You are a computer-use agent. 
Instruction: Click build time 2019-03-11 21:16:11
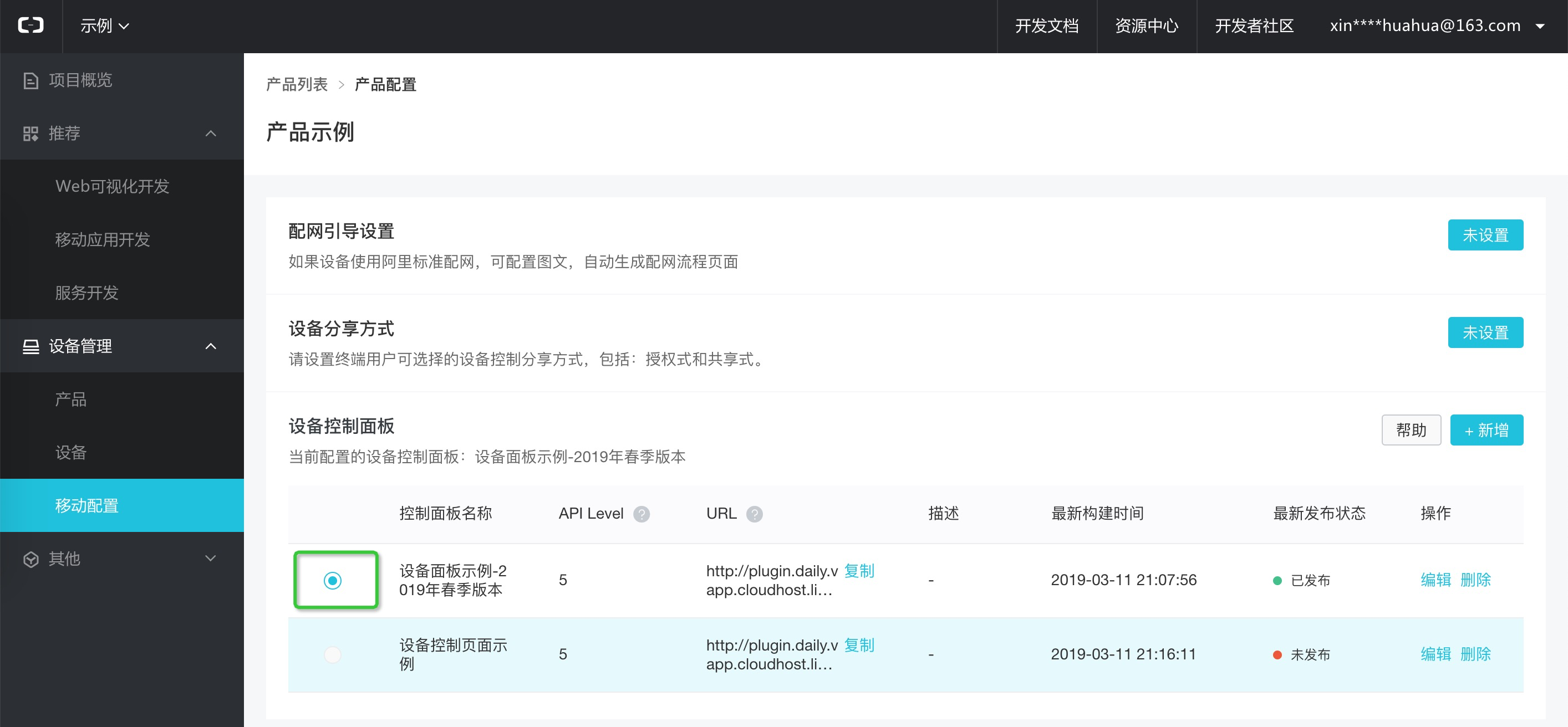pyautogui.click(x=1124, y=654)
